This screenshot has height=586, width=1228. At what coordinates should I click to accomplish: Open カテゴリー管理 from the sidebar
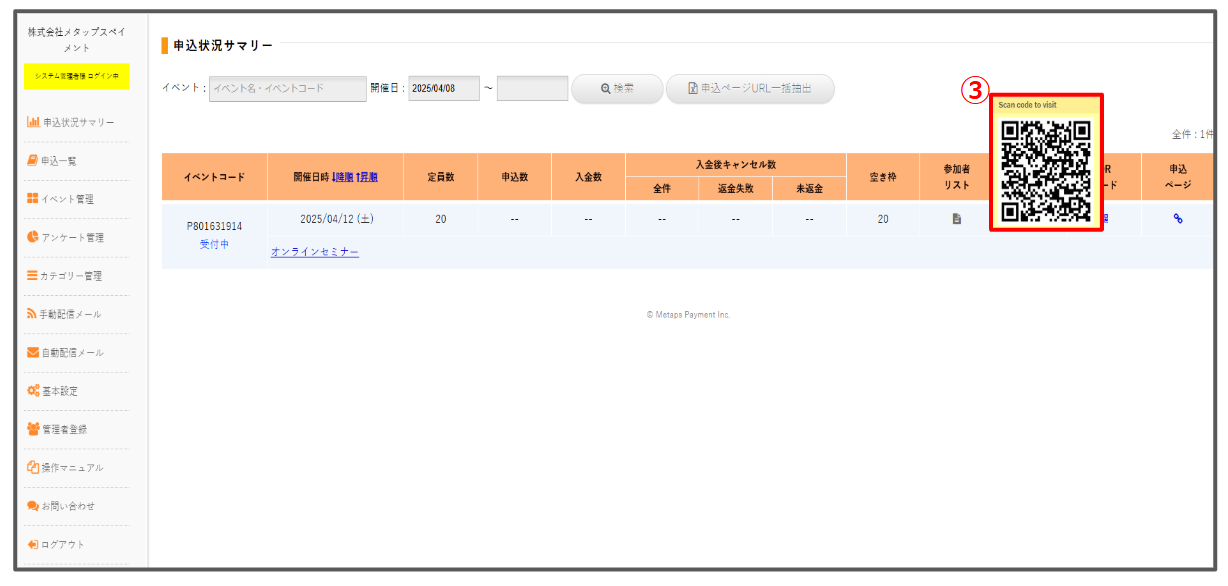pyautogui.click(x=71, y=276)
